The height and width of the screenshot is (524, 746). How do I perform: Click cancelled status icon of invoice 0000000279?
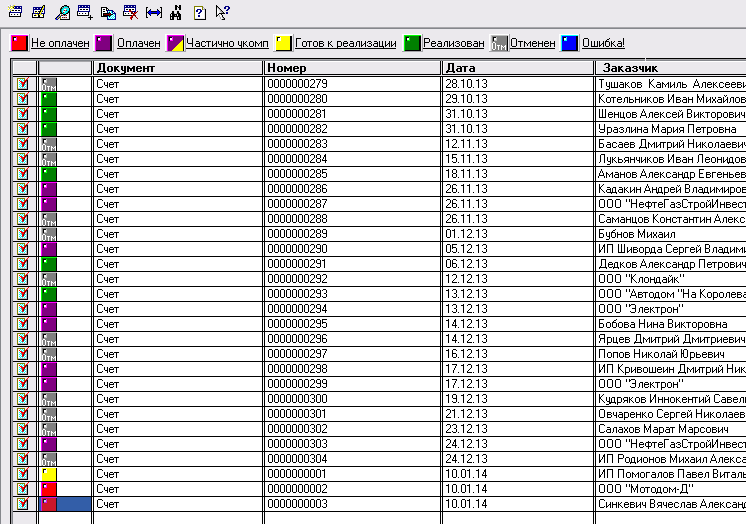[49, 84]
